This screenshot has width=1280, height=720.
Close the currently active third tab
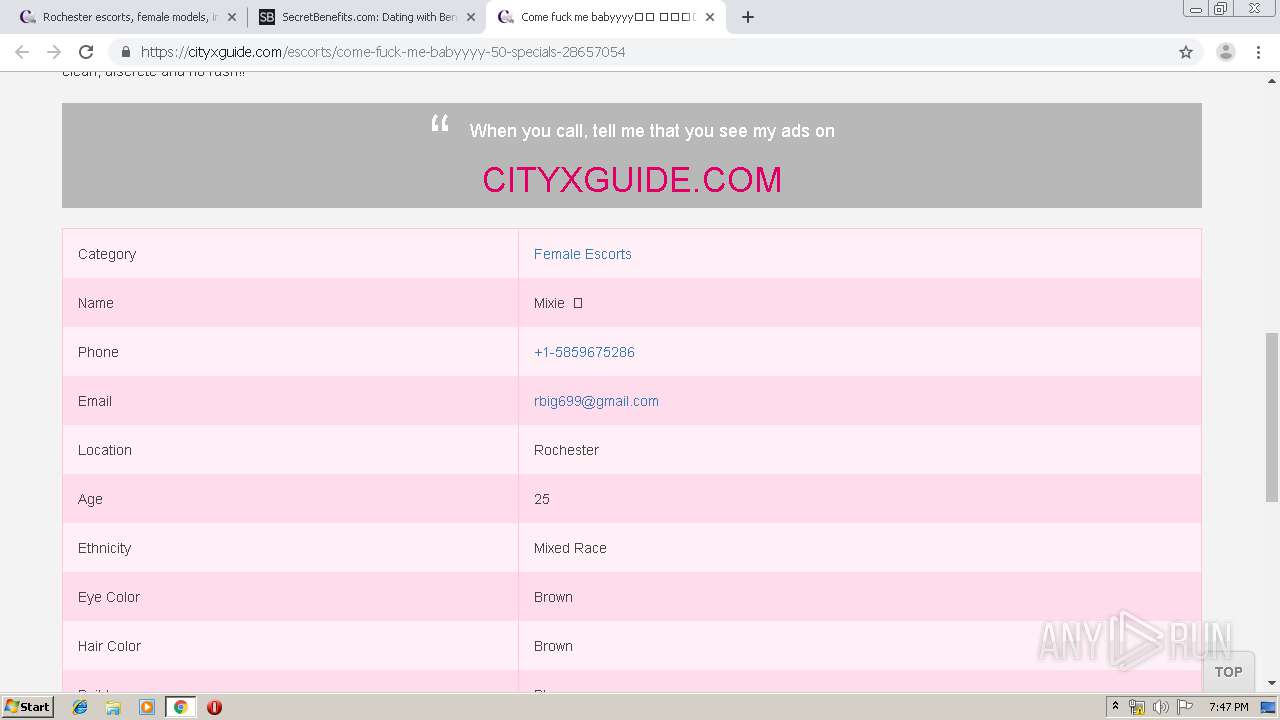[710, 17]
